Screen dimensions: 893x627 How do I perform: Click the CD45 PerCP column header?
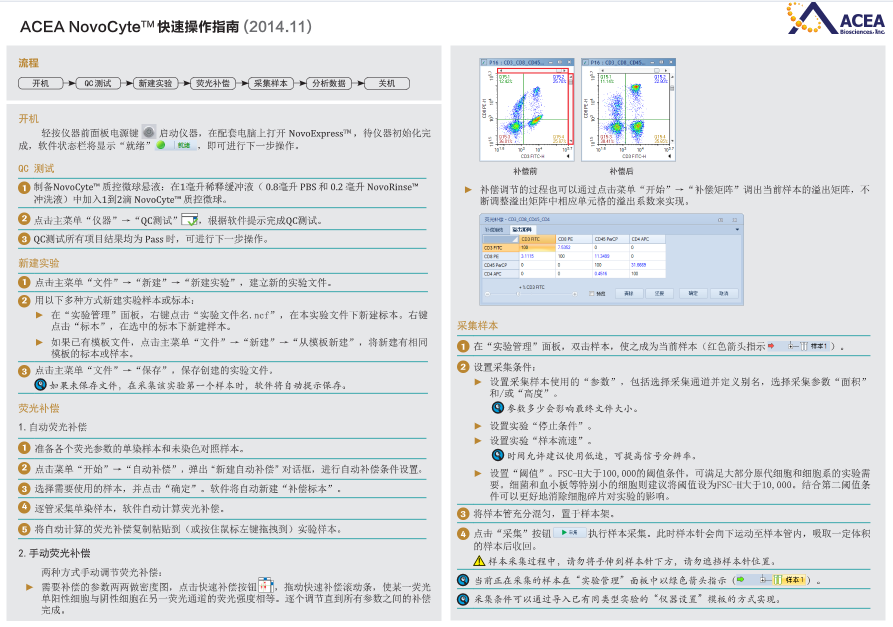pyautogui.click(x=611, y=239)
